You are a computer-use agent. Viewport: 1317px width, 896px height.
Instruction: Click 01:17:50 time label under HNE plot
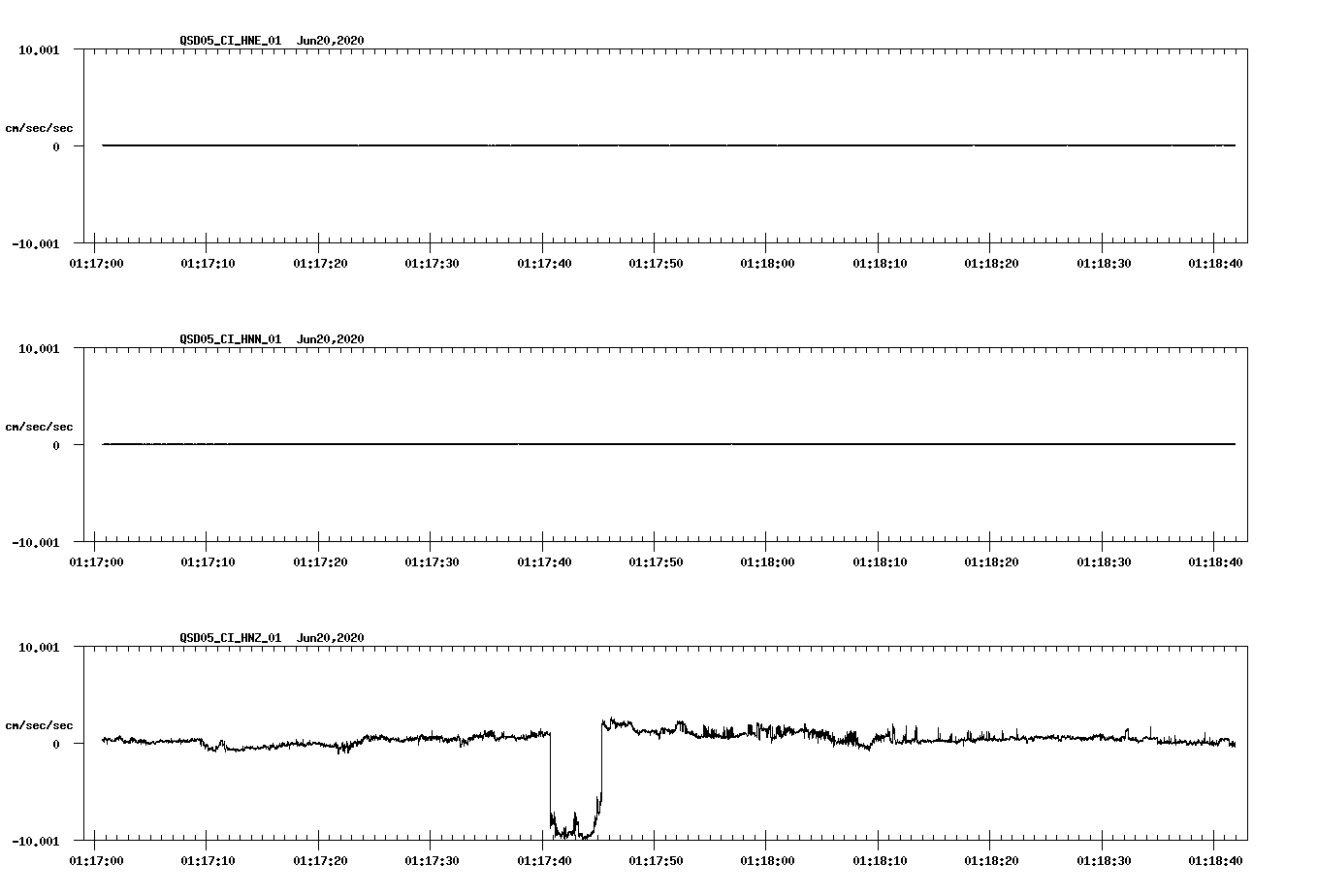[x=656, y=264]
